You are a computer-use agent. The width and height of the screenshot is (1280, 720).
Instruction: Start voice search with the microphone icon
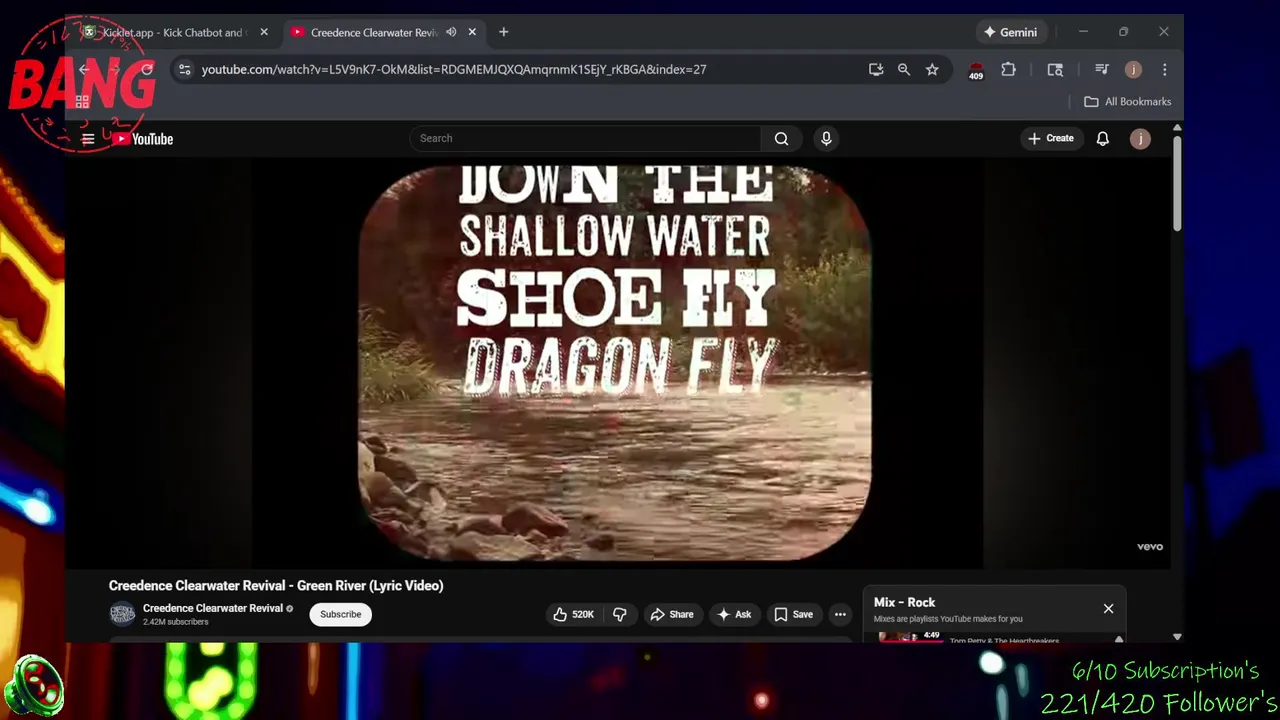[826, 139]
